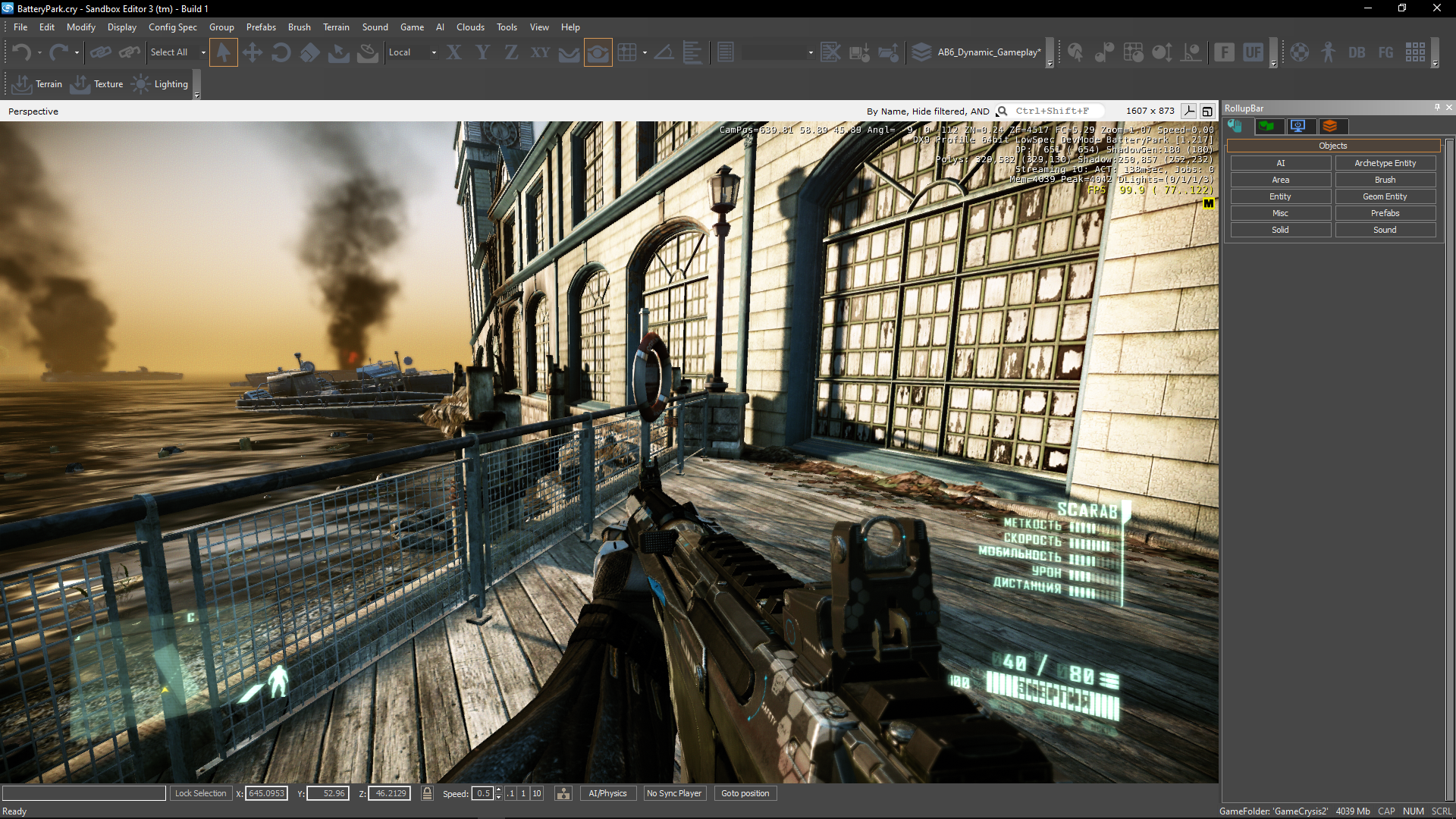This screenshot has width=1456, height=819.
Task: Open the Terrain menu
Action: (x=335, y=27)
